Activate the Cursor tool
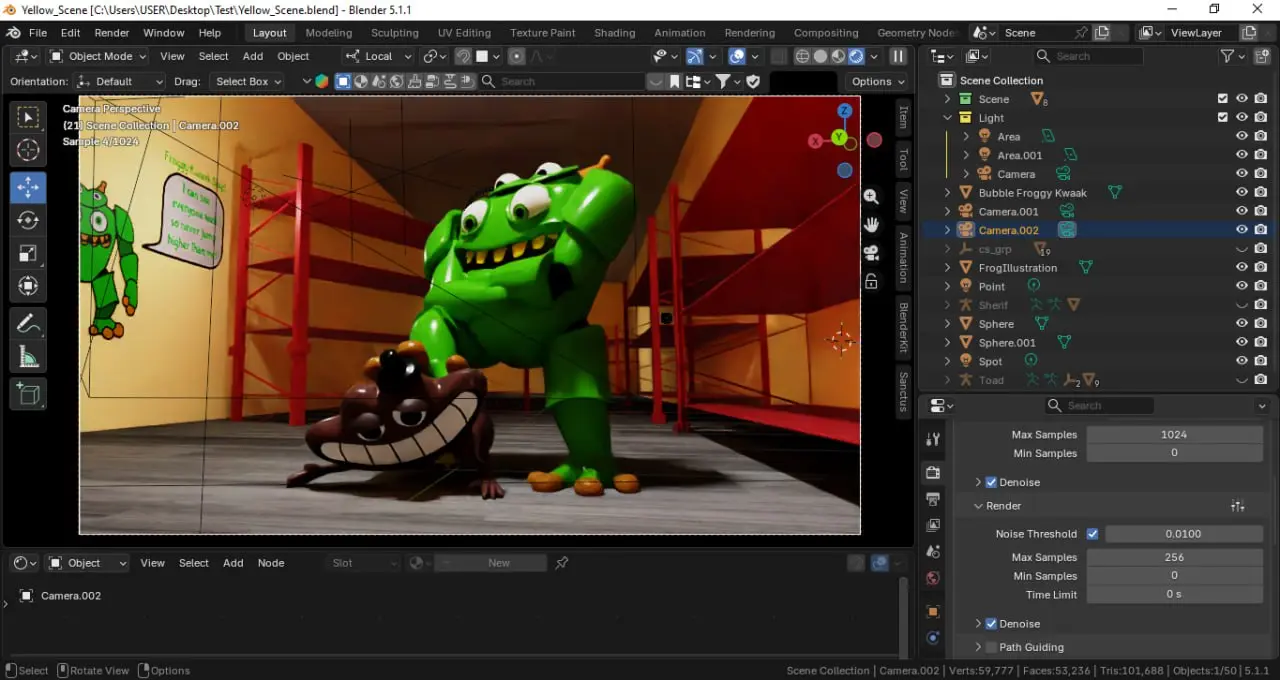Viewport: 1280px width, 680px height. coord(28,151)
